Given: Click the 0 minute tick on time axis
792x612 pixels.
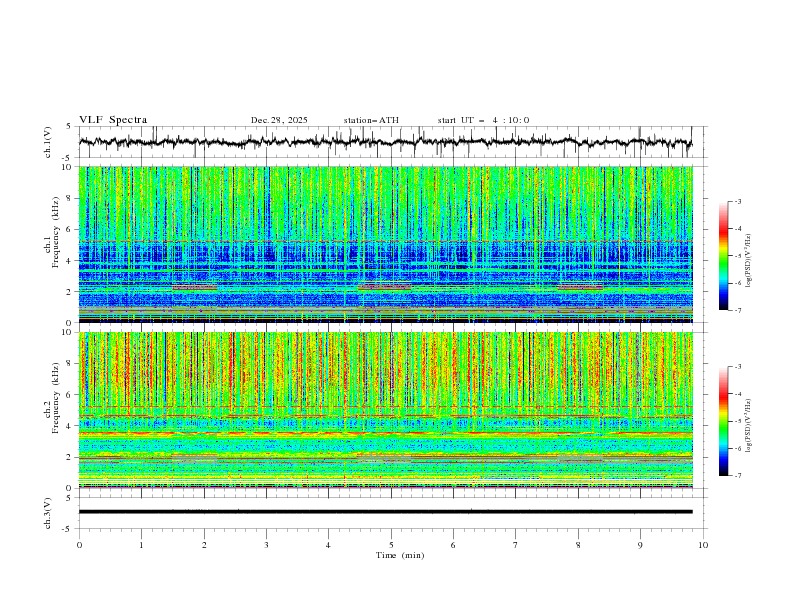Looking at the screenshot, I should point(80,545).
